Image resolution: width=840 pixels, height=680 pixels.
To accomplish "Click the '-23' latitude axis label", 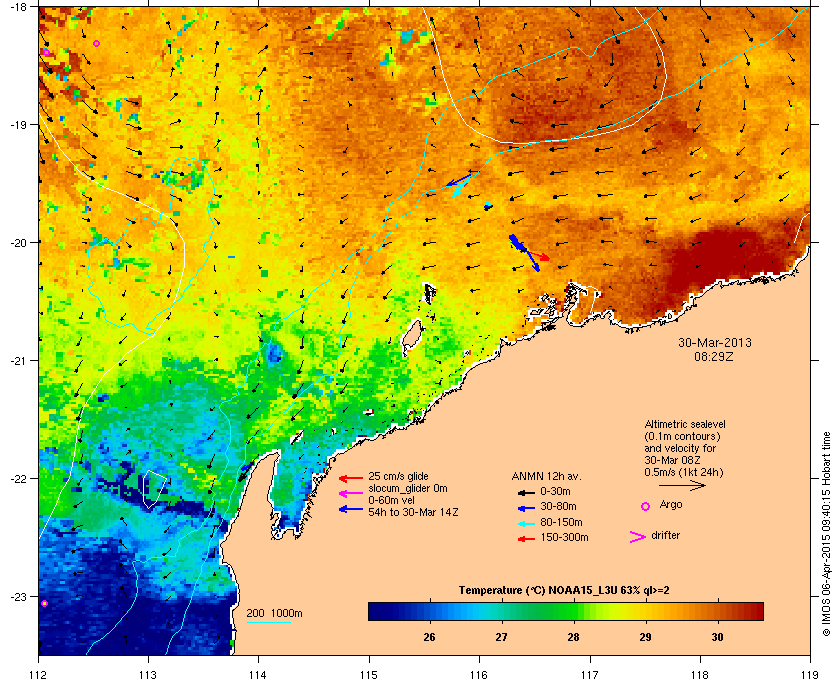I will point(18,596).
